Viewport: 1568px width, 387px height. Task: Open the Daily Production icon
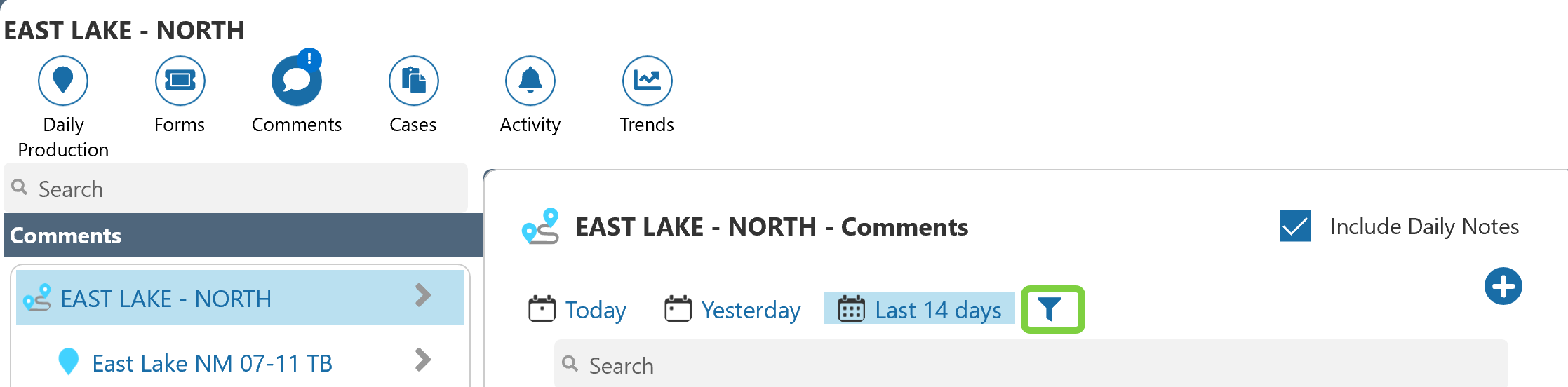tap(63, 81)
